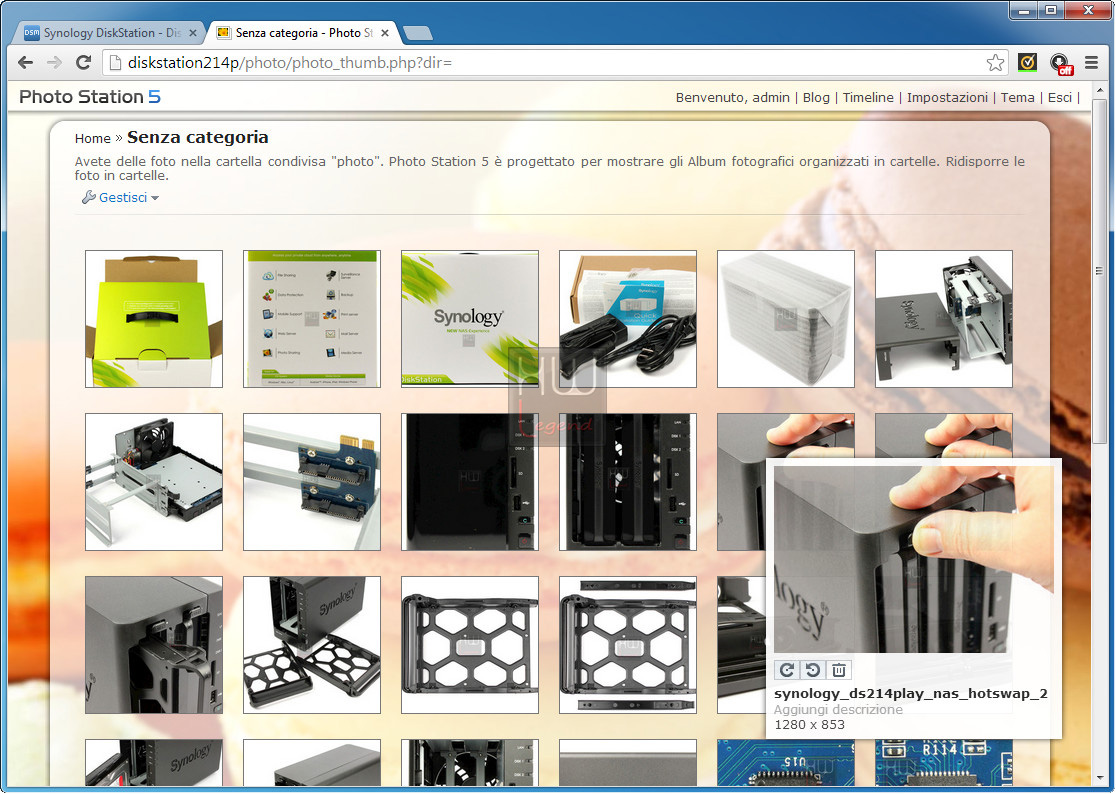Click the page scrollbar up arrow
The width and height of the screenshot is (1116, 794).
pos(1100,90)
